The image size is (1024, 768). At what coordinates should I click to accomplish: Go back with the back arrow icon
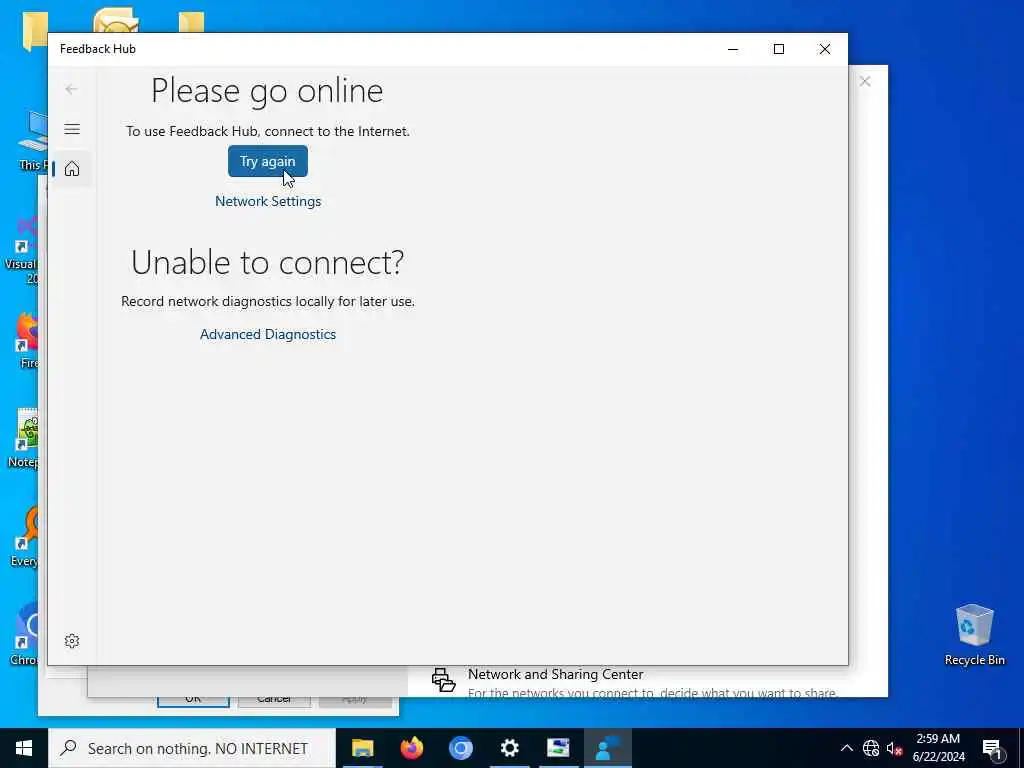[x=71, y=89]
